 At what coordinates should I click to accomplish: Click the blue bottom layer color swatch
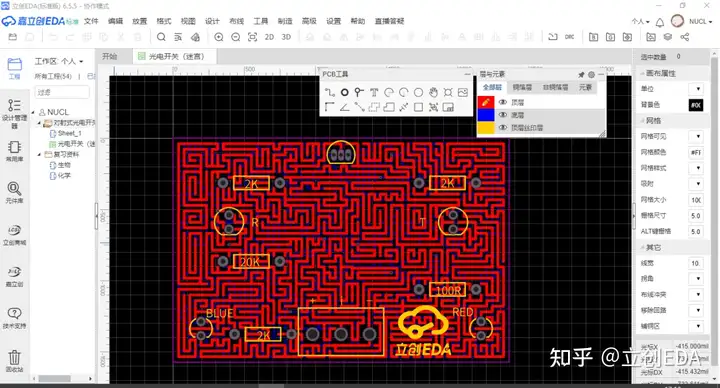point(486,115)
